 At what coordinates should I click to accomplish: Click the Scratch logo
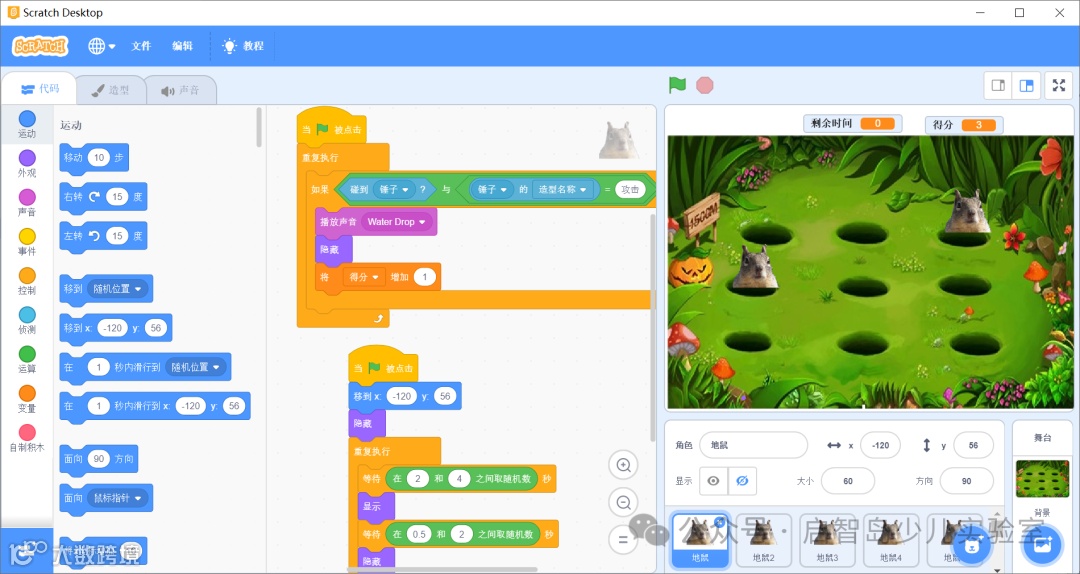click(x=41, y=46)
